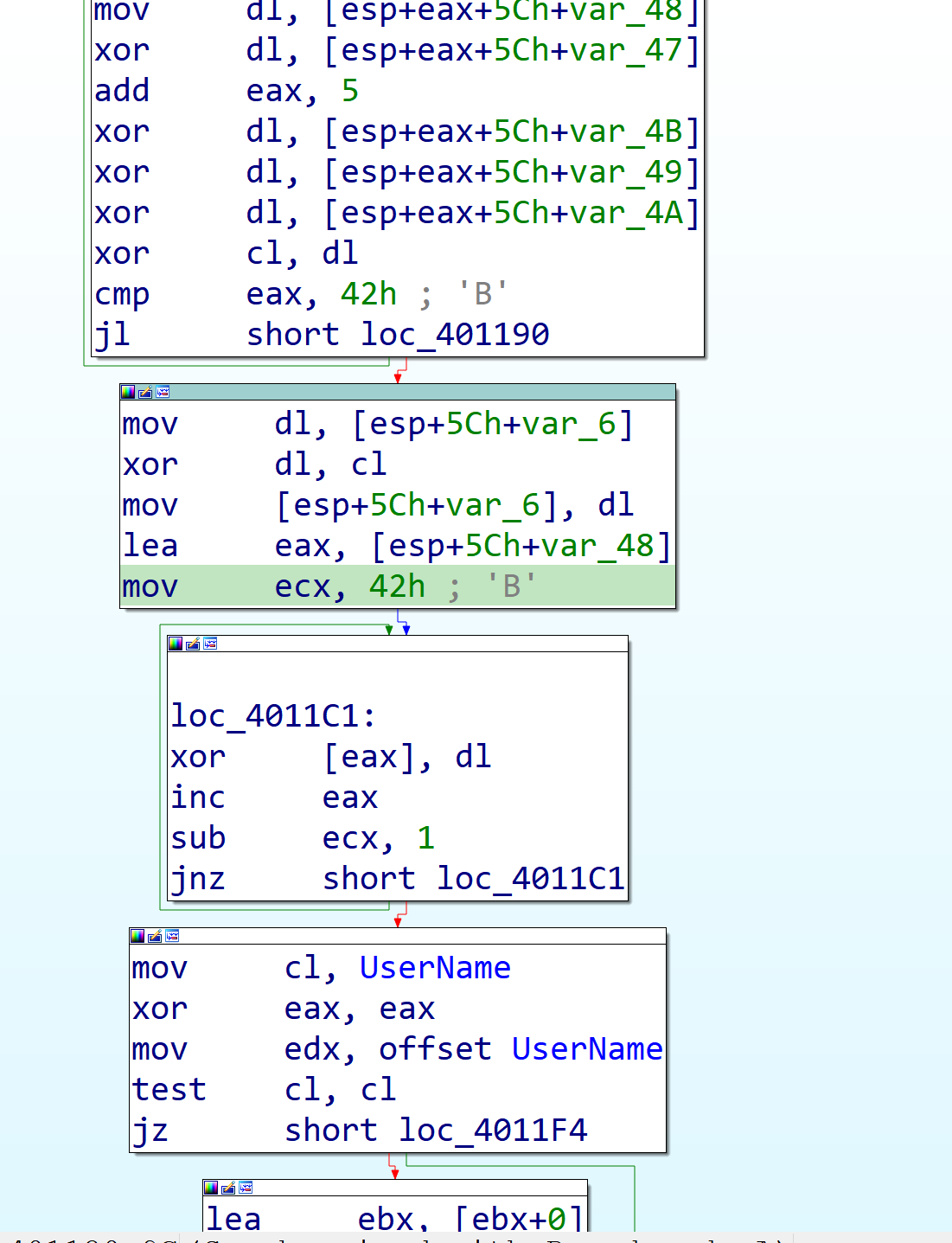Select the xor eax, eax instruction

pos(284,1009)
